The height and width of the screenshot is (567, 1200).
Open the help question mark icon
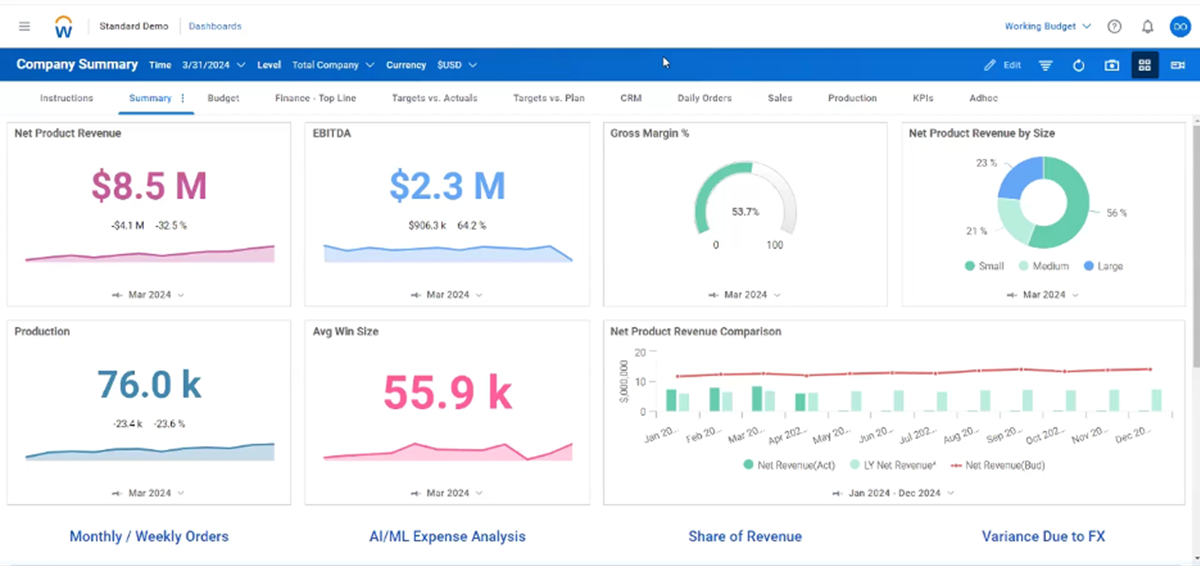click(1114, 26)
